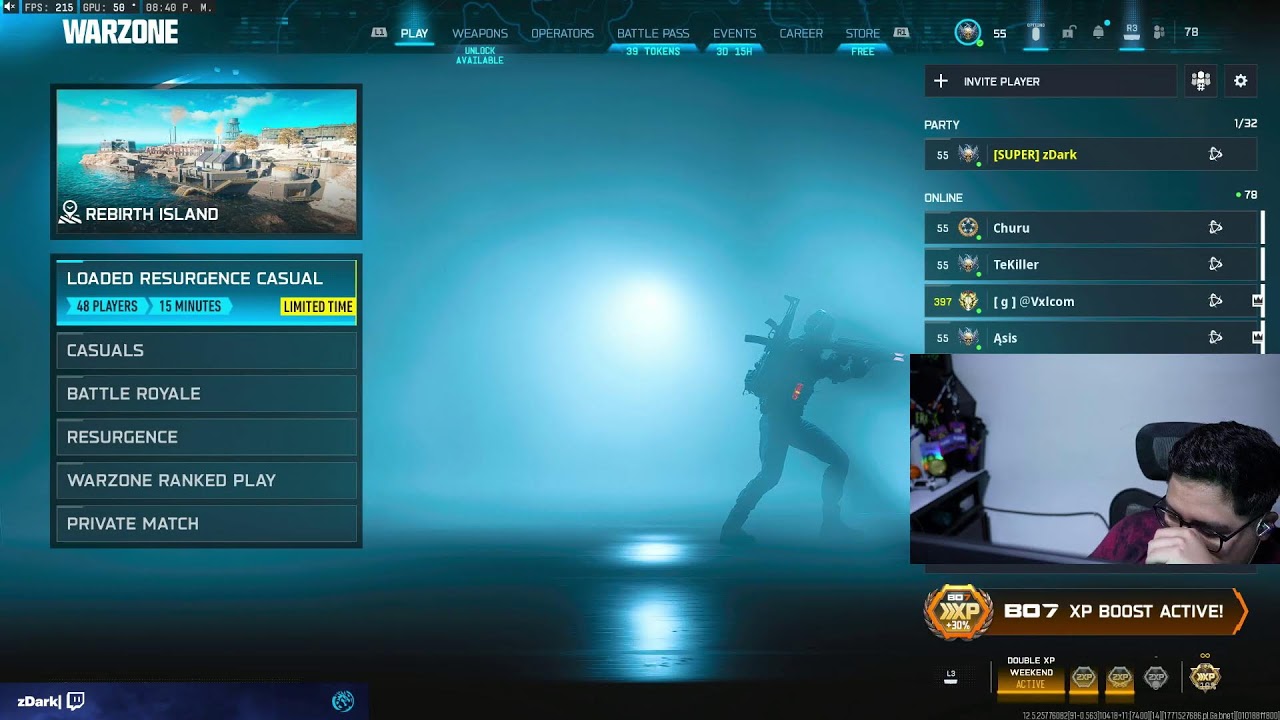
Task: Click the 48 Players label
Action: click(107, 306)
